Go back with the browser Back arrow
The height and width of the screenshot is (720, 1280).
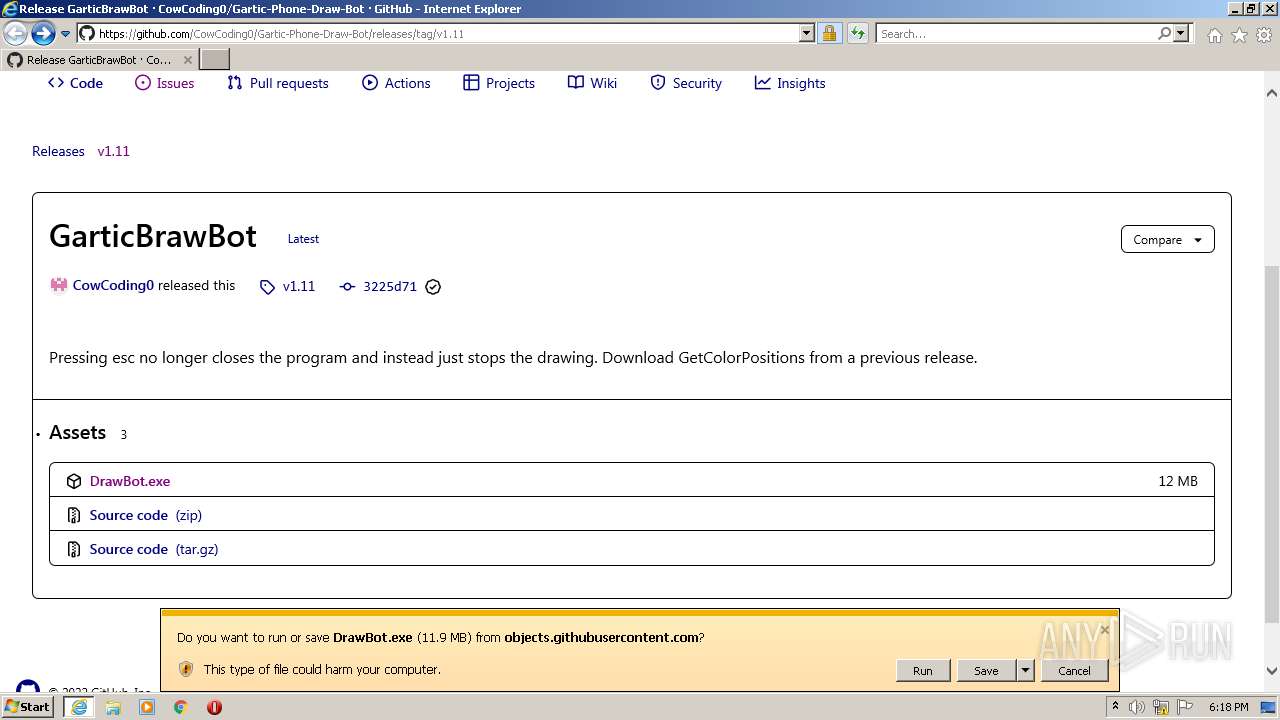(16, 33)
